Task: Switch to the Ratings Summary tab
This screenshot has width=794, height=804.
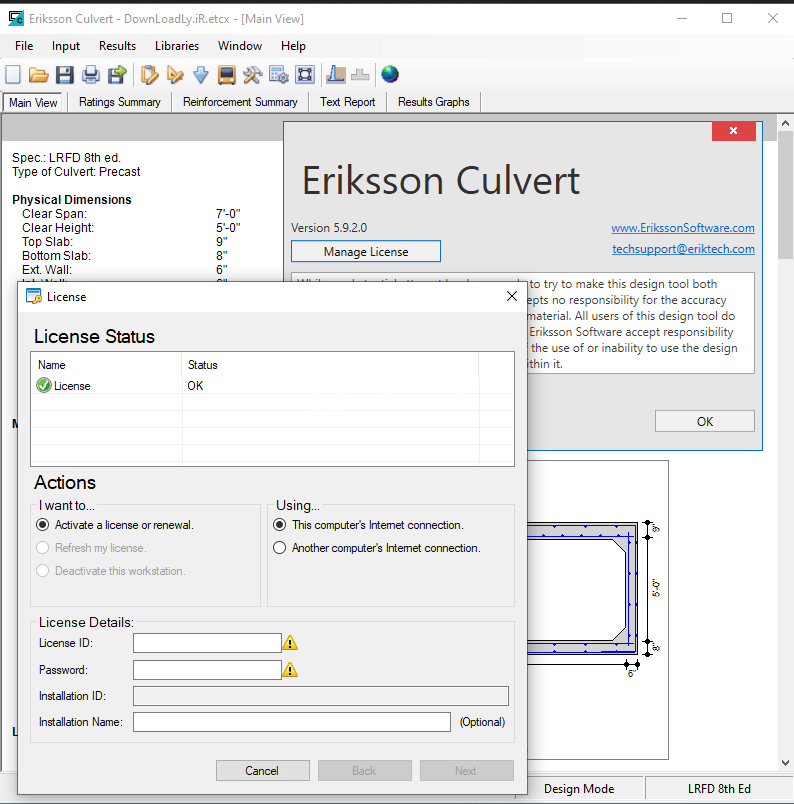Action: pyautogui.click(x=120, y=102)
